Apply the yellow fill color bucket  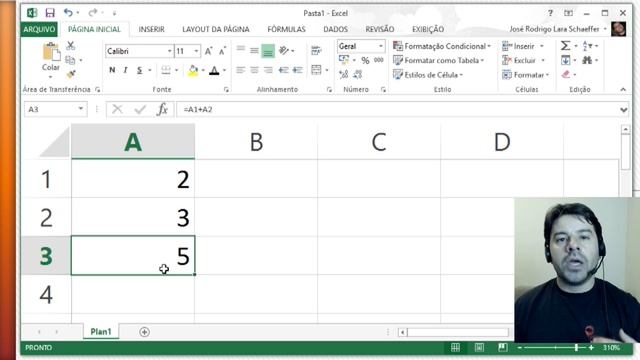193,70
